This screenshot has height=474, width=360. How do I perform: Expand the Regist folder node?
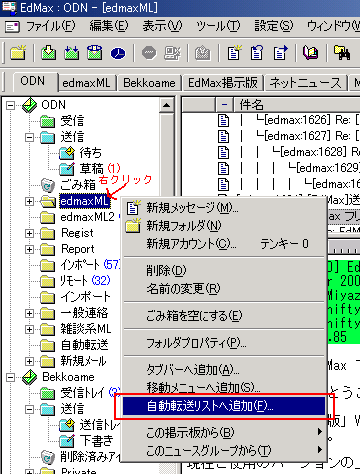[29, 233]
